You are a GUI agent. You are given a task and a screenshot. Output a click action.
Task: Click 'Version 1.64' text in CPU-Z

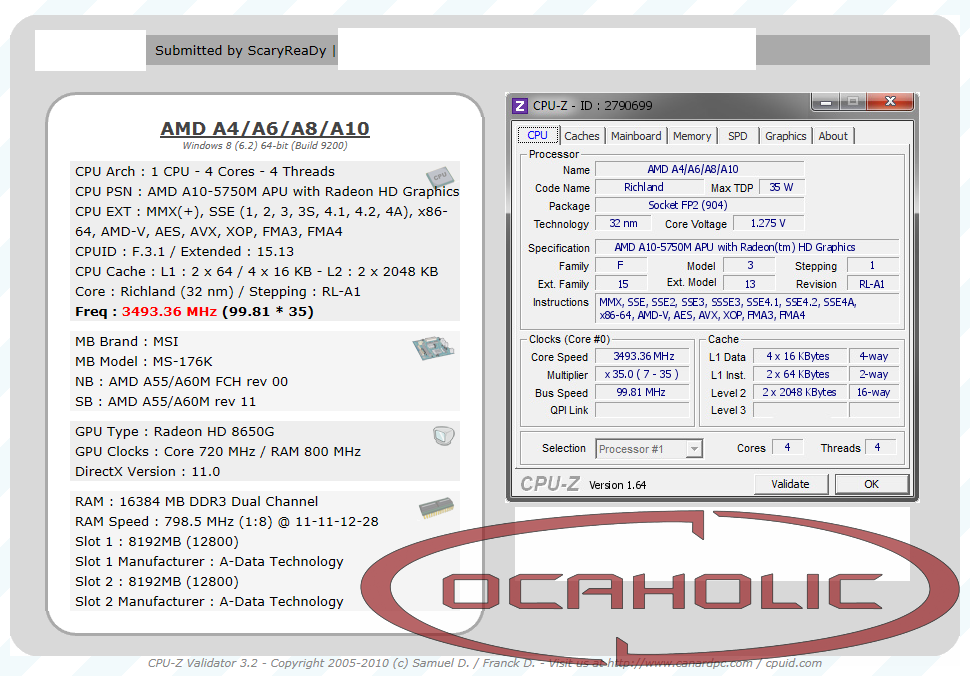pyautogui.click(x=617, y=486)
